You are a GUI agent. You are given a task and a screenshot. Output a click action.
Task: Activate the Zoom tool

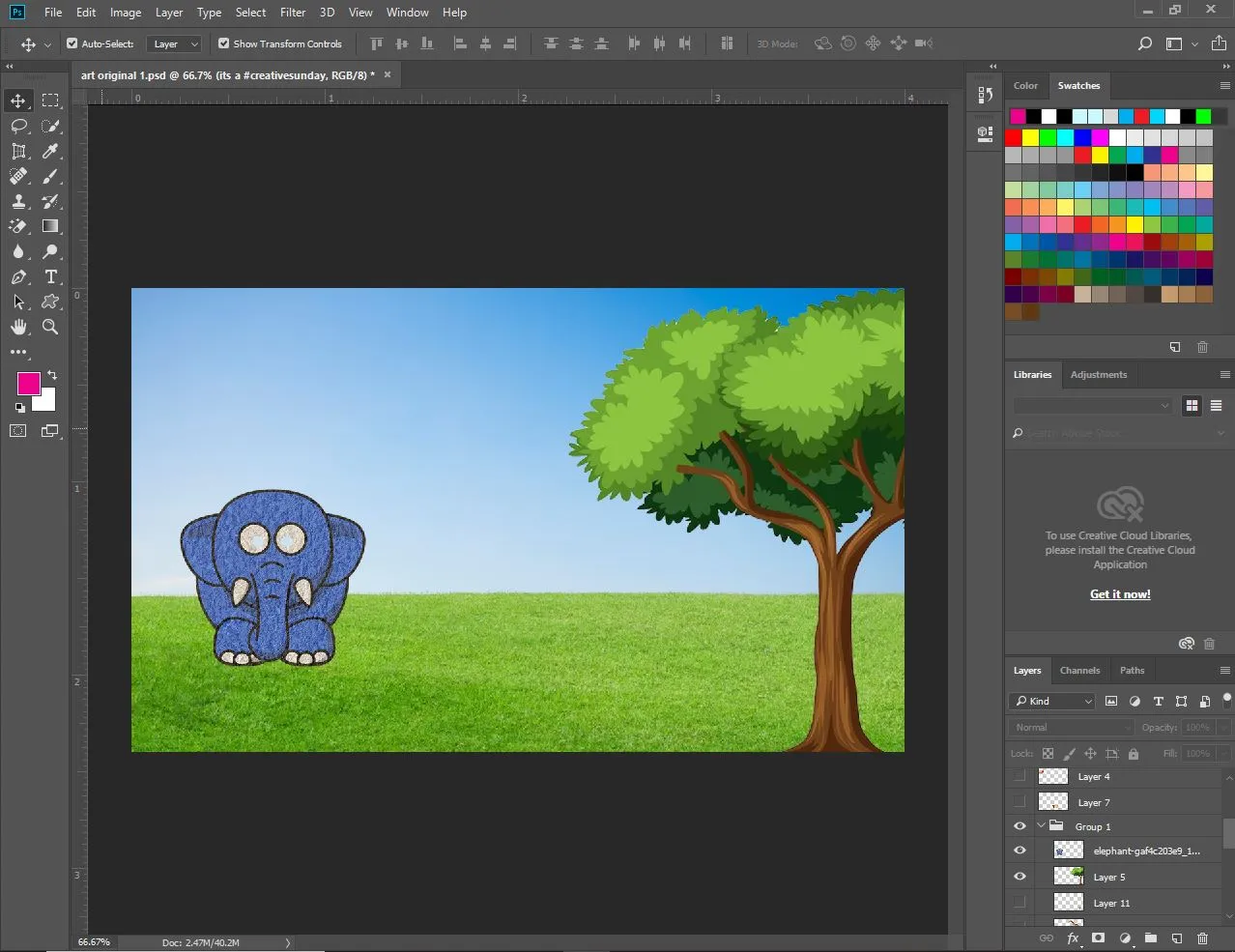pyautogui.click(x=50, y=328)
